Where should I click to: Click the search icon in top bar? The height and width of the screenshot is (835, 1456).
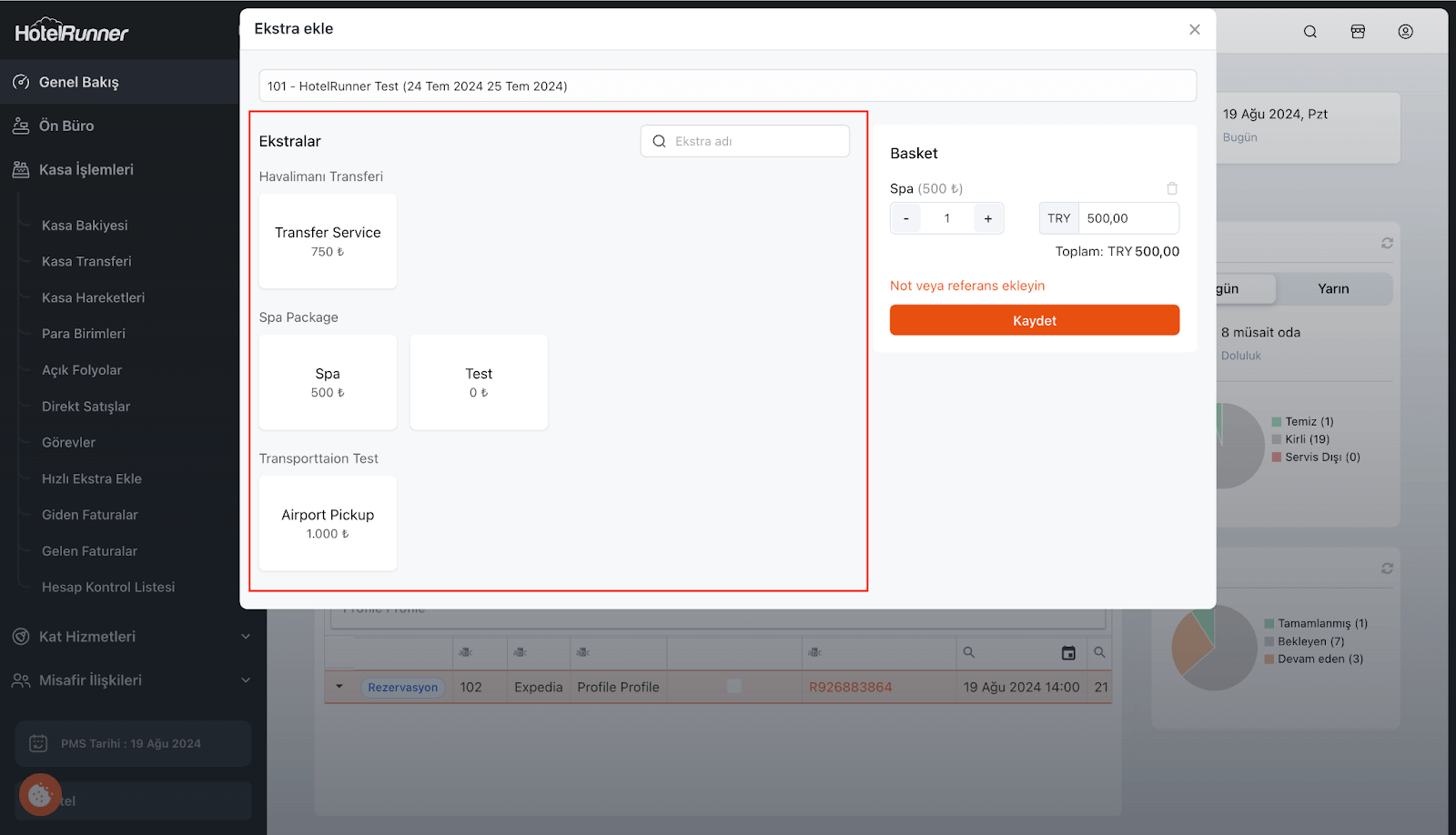coord(1309,32)
